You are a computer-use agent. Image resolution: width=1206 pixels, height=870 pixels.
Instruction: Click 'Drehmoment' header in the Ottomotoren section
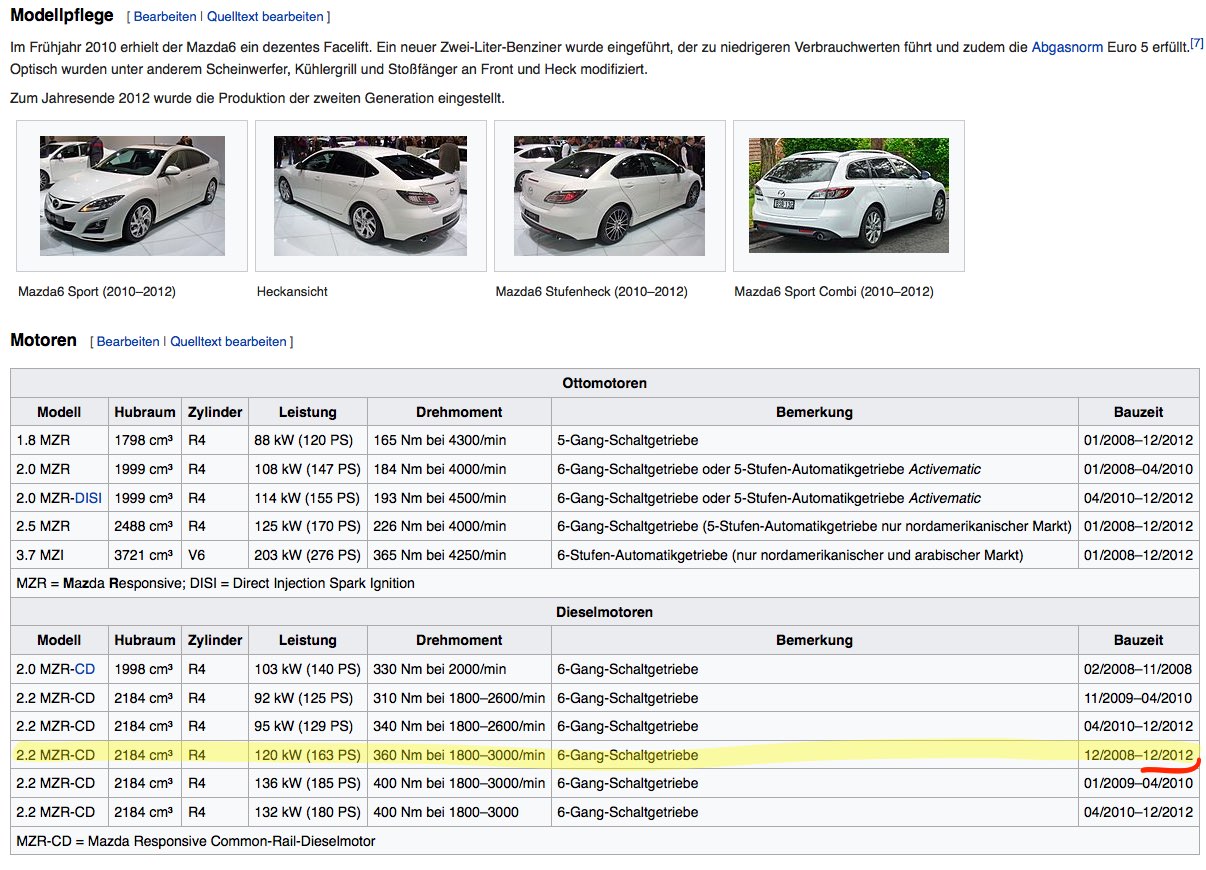(459, 412)
